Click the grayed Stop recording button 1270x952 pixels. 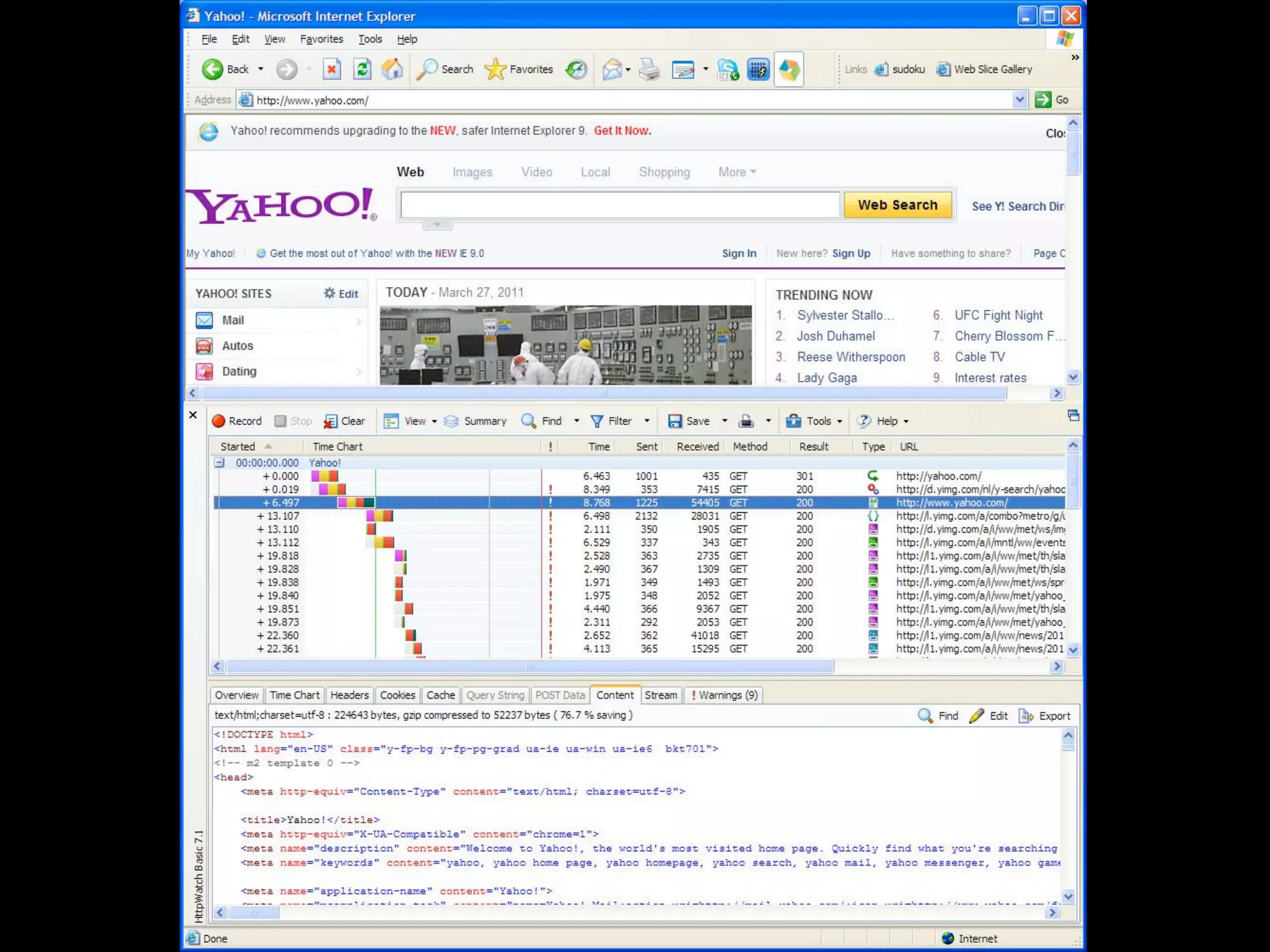293,421
